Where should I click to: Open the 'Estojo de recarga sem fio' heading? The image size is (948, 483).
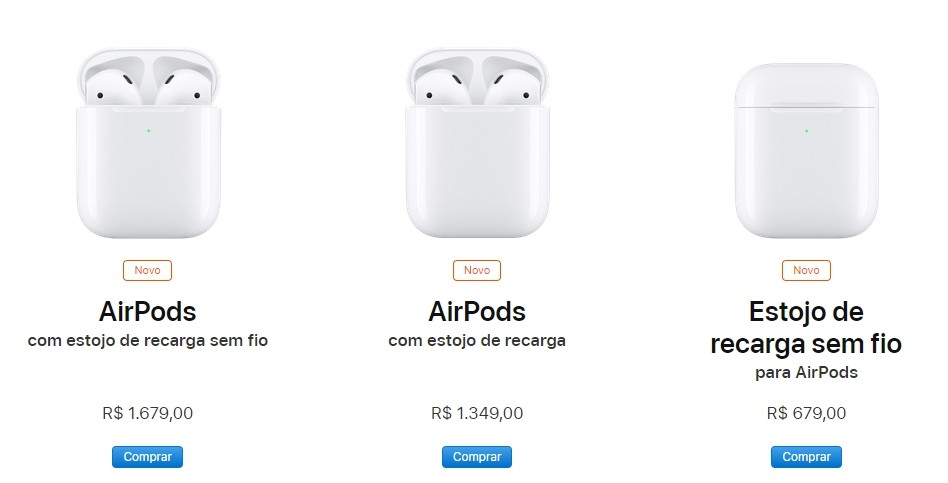point(806,328)
